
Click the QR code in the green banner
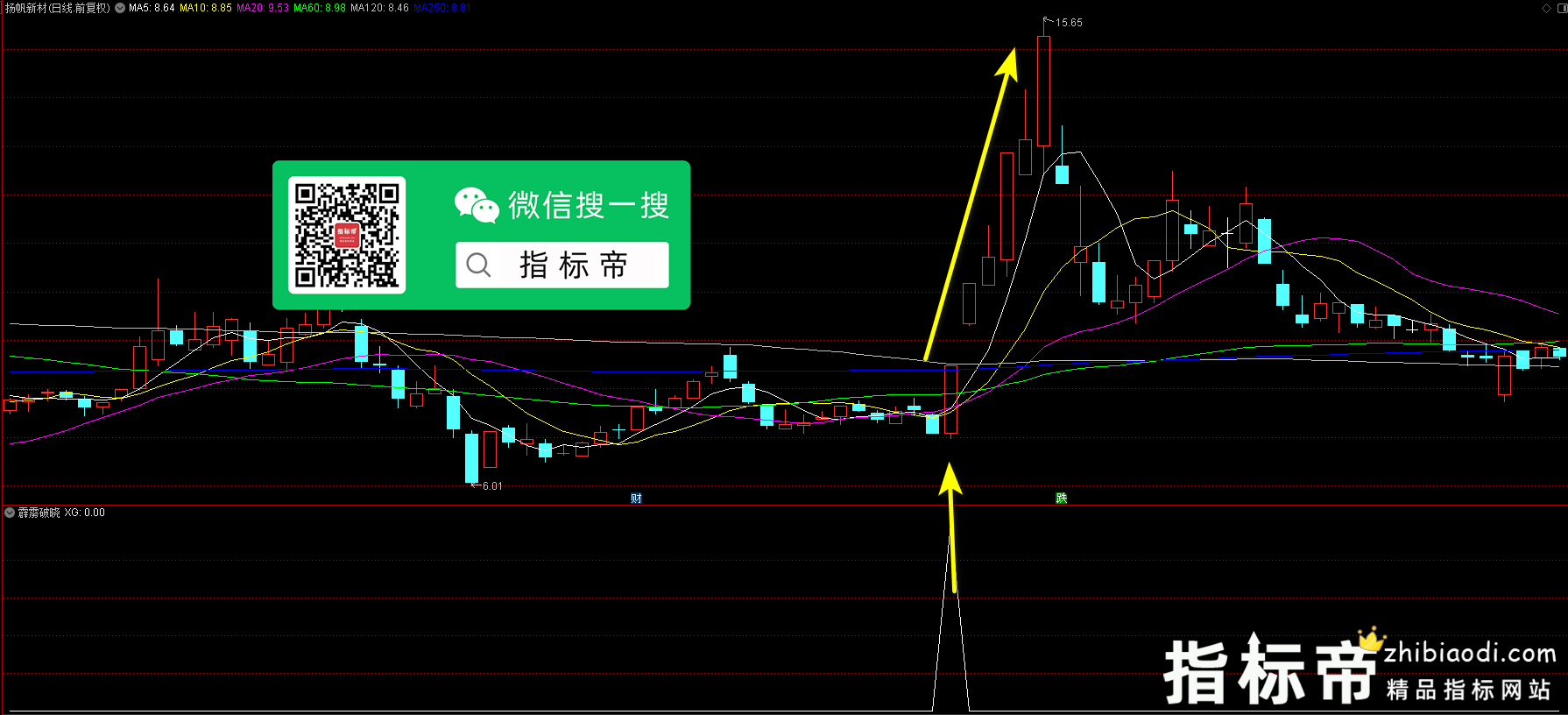[x=347, y=235]
